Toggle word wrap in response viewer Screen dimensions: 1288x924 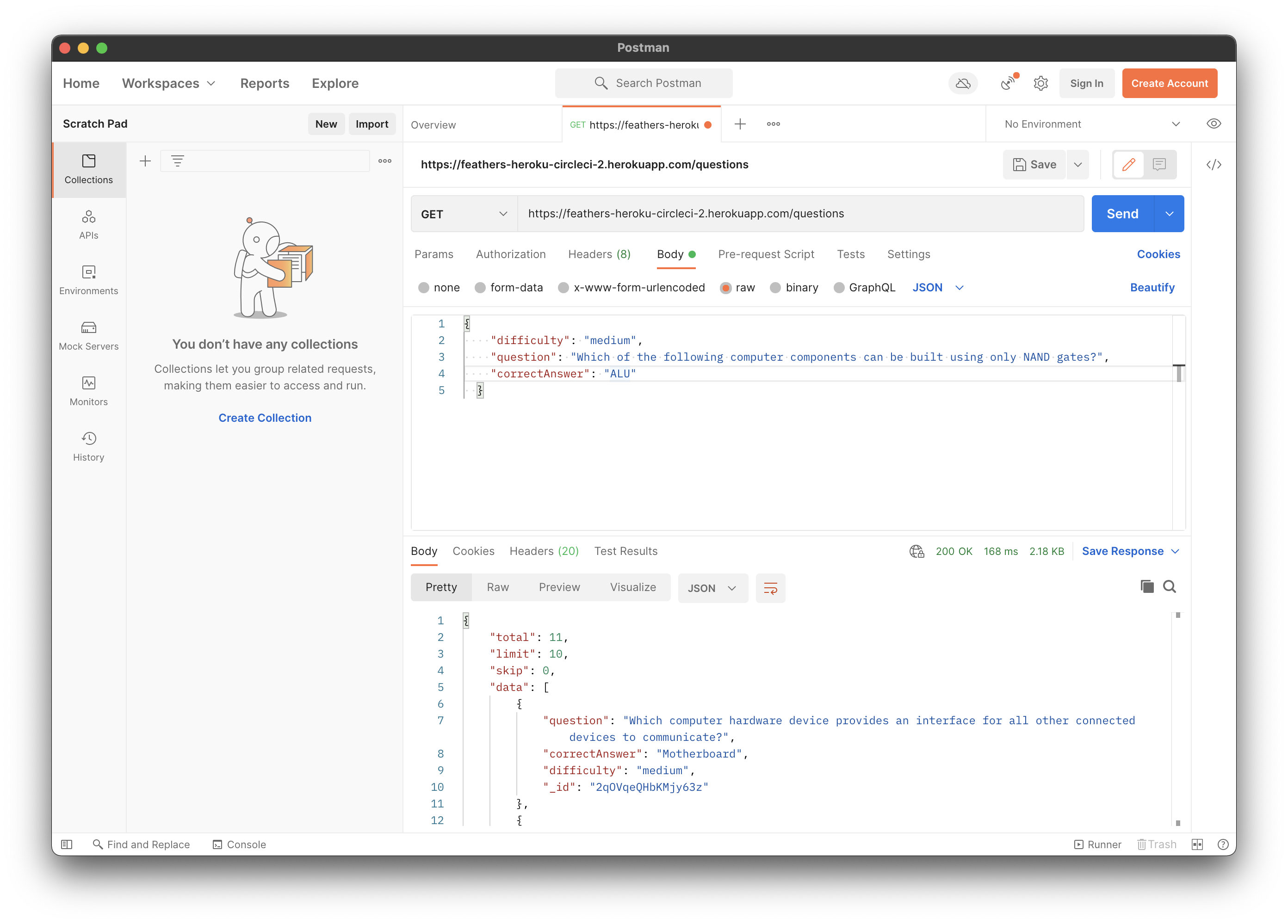pos(770,588)
